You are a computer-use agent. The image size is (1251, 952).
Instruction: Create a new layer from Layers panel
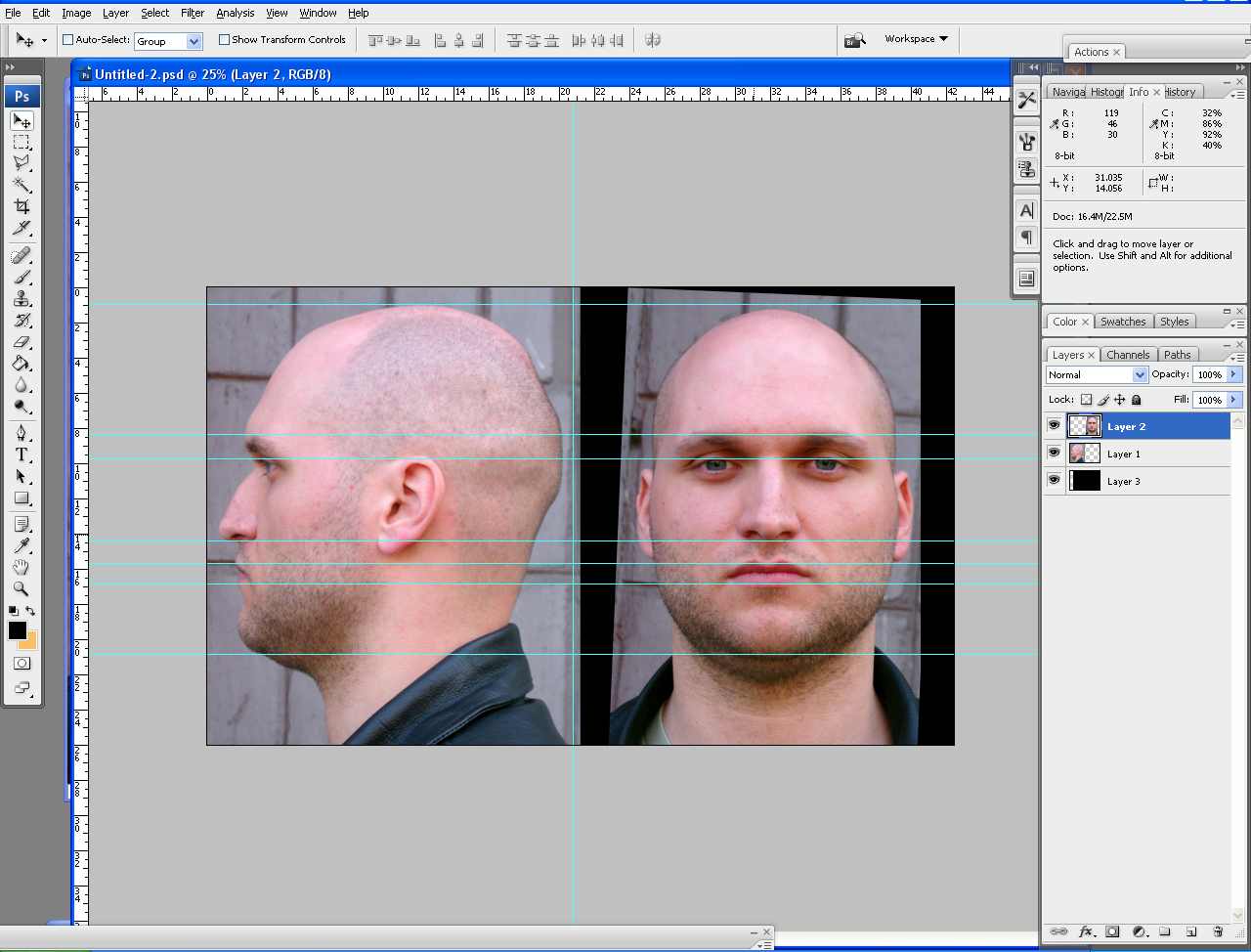coord(1190,931)
